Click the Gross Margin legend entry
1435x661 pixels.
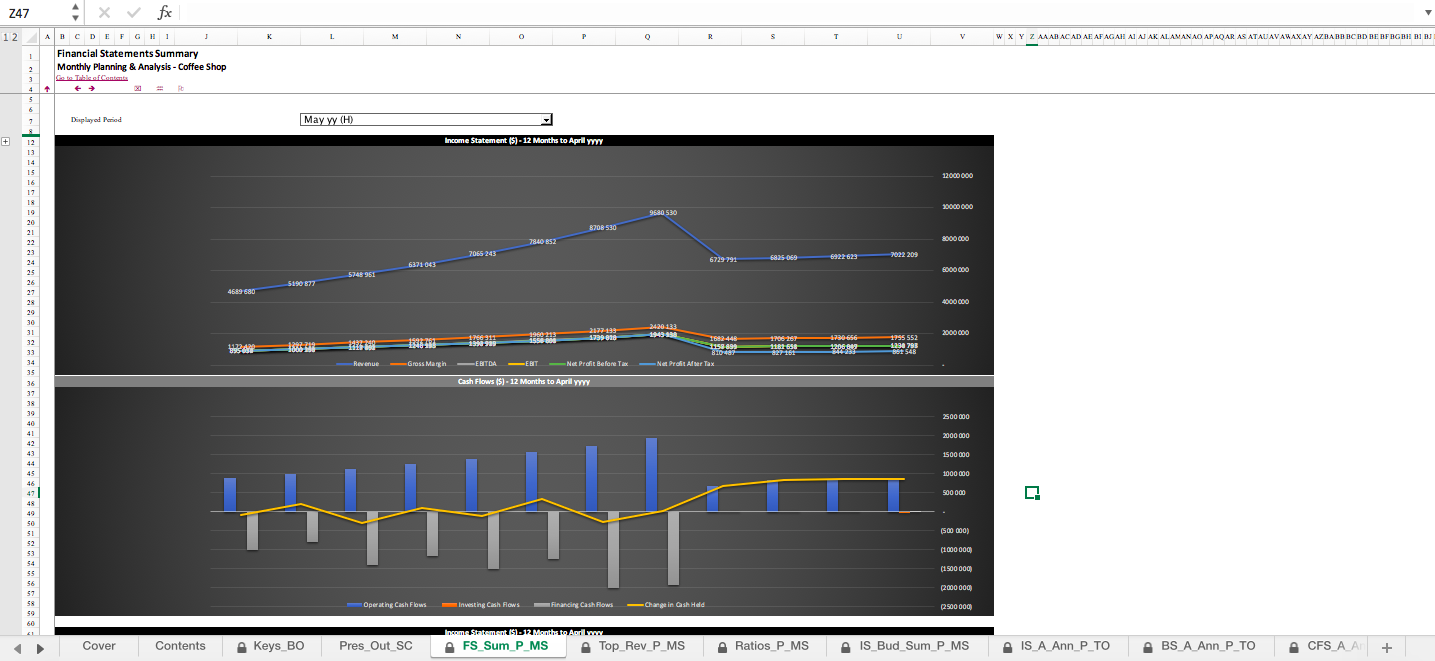pyautogui.click(x=417, y=364)
